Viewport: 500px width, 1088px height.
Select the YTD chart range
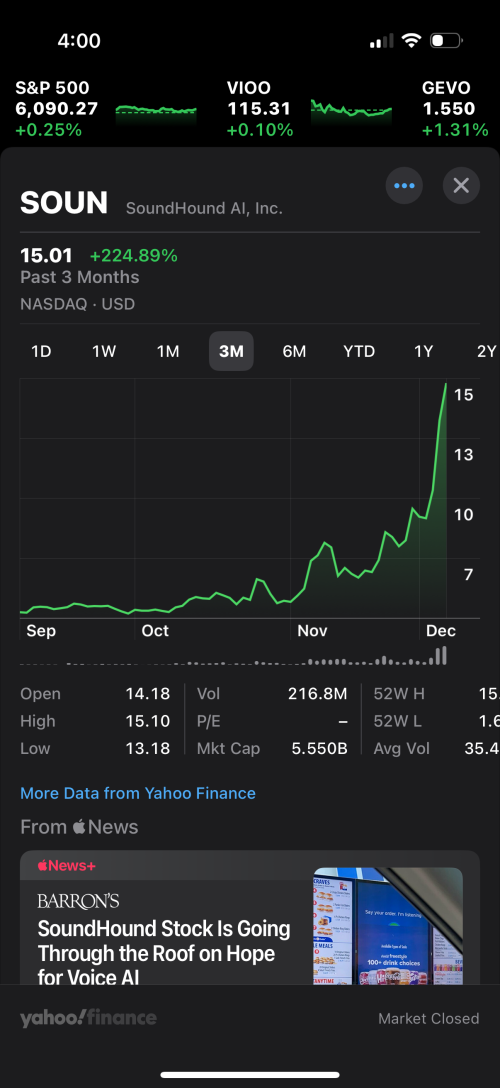[359, 351]
